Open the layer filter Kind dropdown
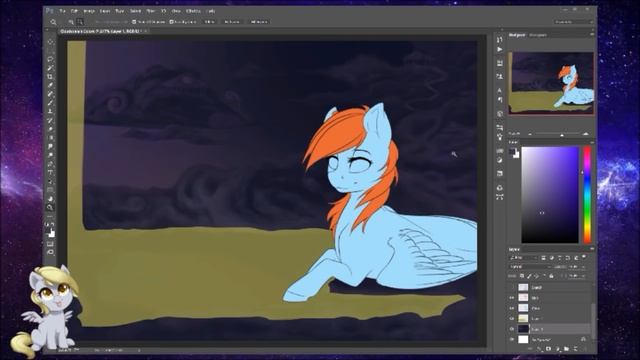640x360 pixels. coord(524,258)
